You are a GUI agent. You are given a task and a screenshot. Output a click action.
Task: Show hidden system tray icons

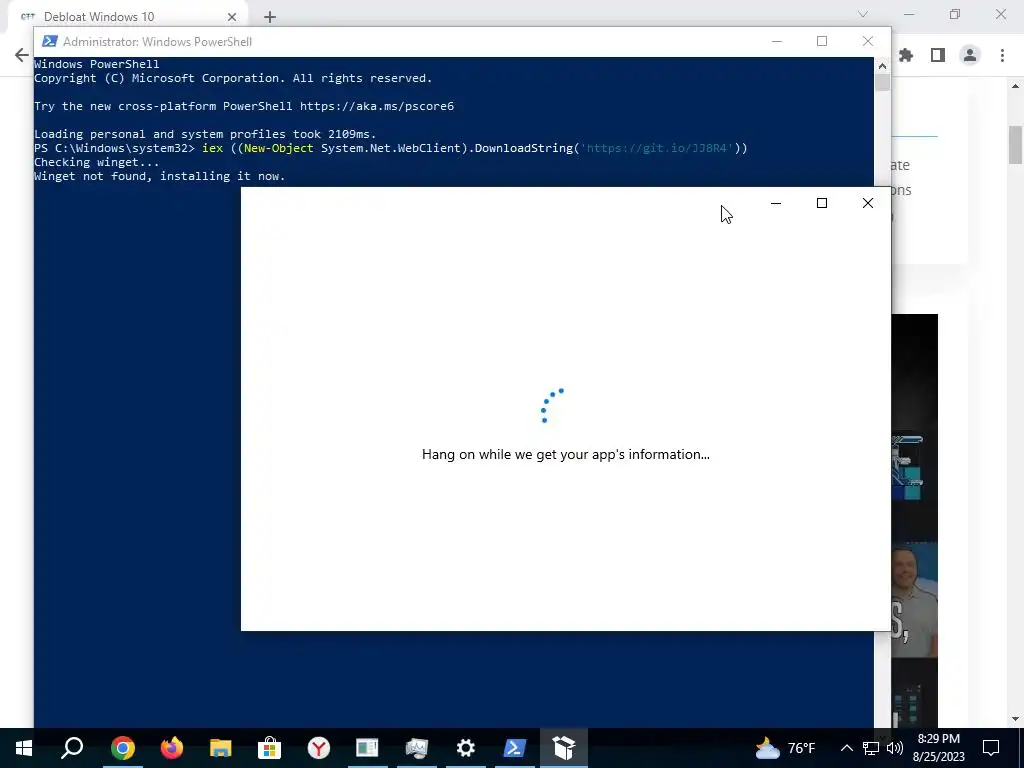point(846,748)
